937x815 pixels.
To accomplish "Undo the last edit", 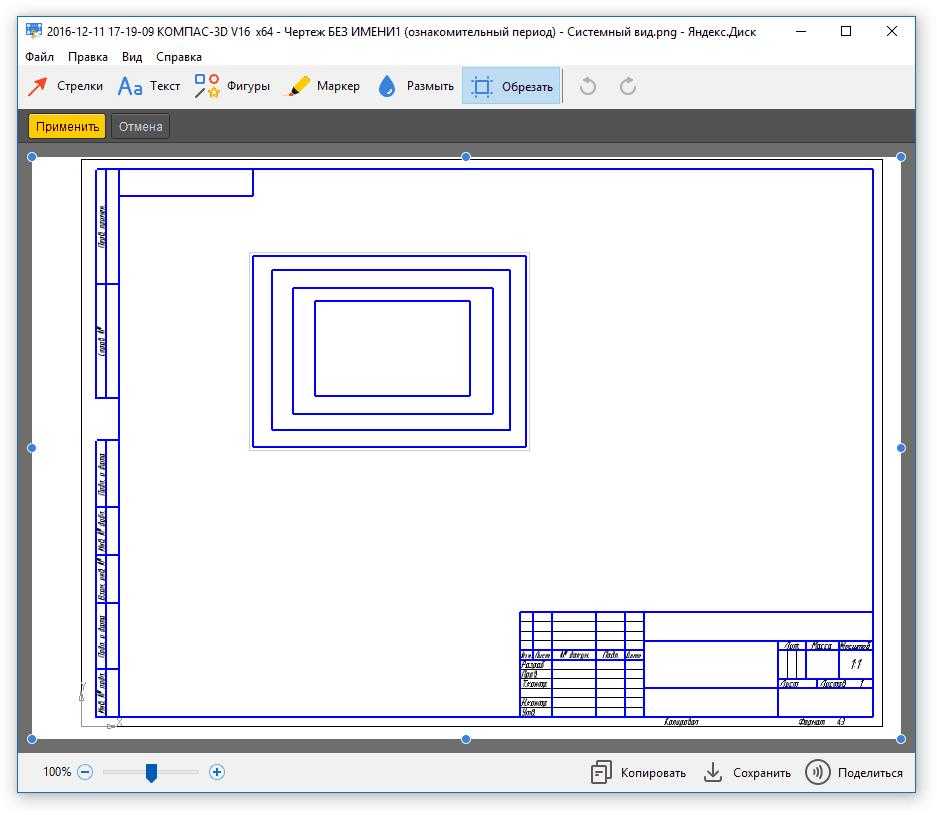I will (x=588, y=86).
